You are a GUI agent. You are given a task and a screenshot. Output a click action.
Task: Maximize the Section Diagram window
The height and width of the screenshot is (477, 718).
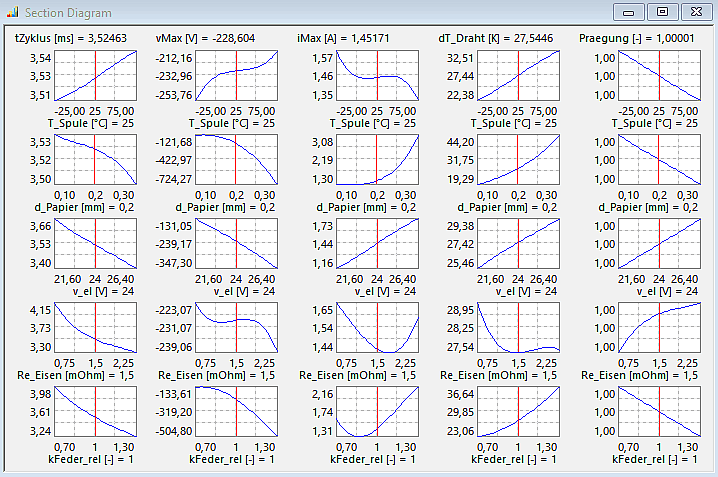click(660, 12)
